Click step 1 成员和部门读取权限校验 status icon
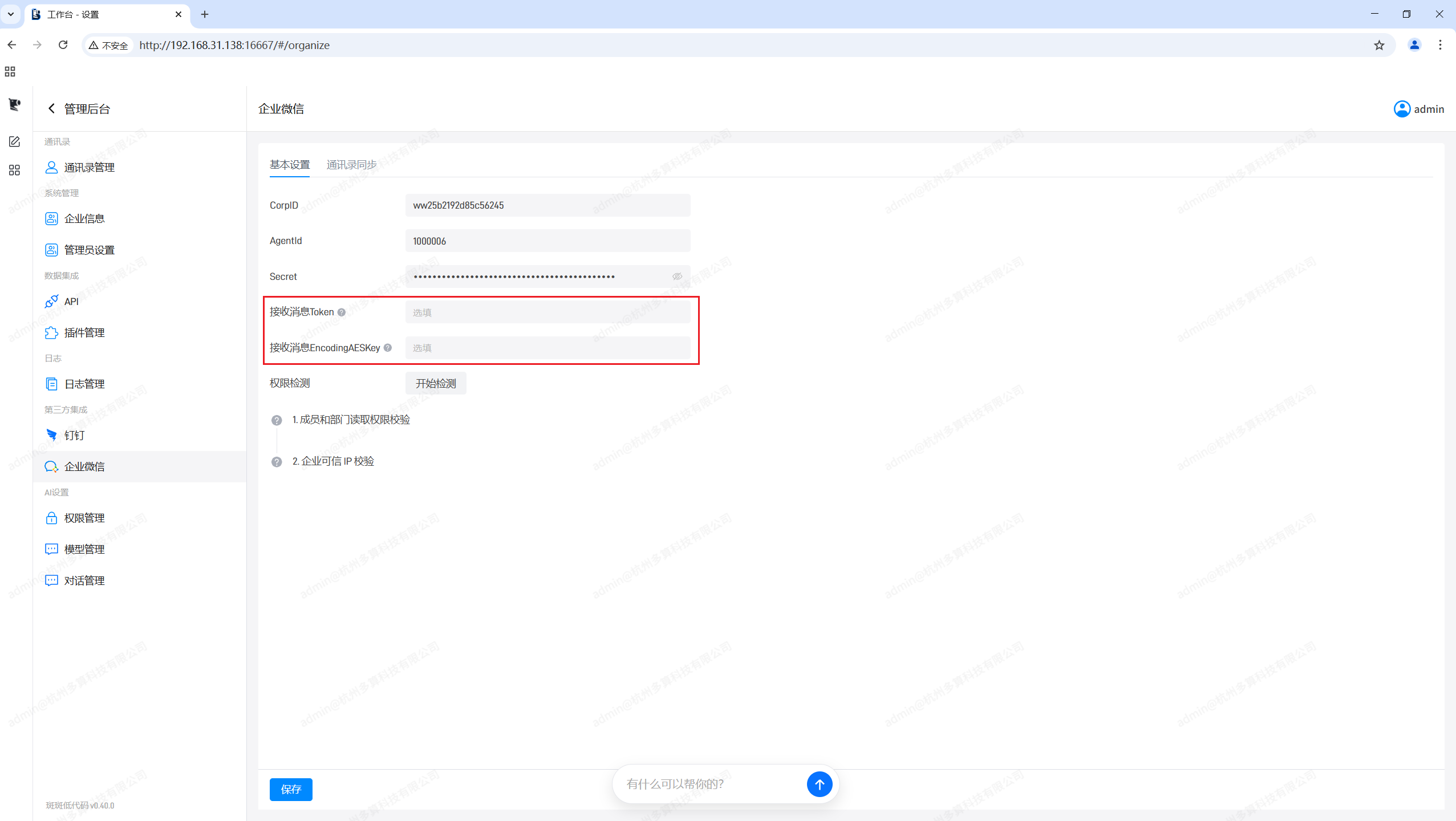The width and height of the screenshot is (1456, 821). [x=277, y=420]
